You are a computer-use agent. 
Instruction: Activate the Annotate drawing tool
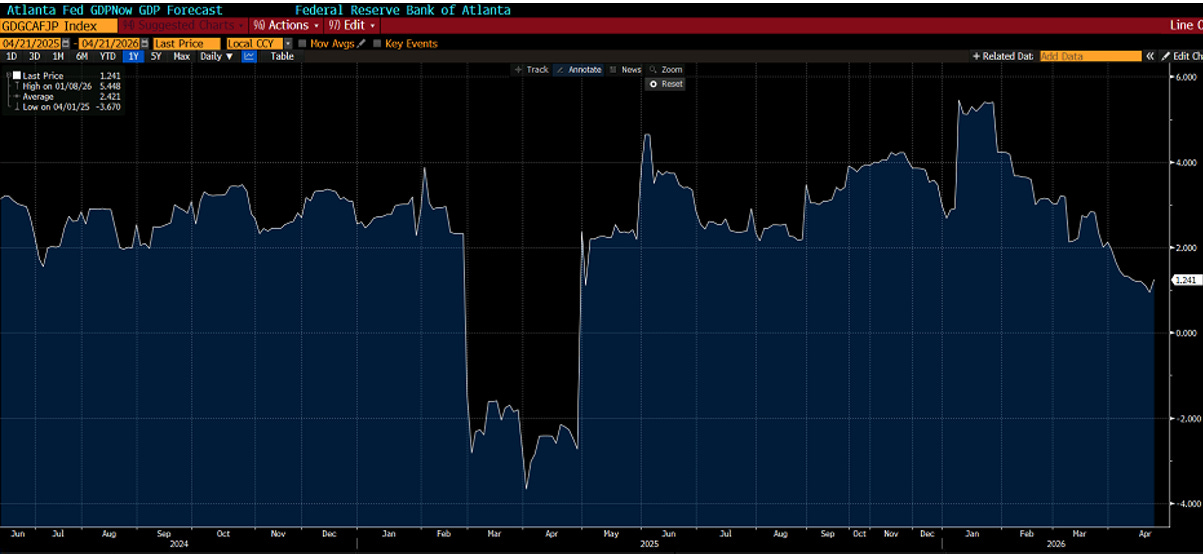pyautogui.click(x=578, y=70)
